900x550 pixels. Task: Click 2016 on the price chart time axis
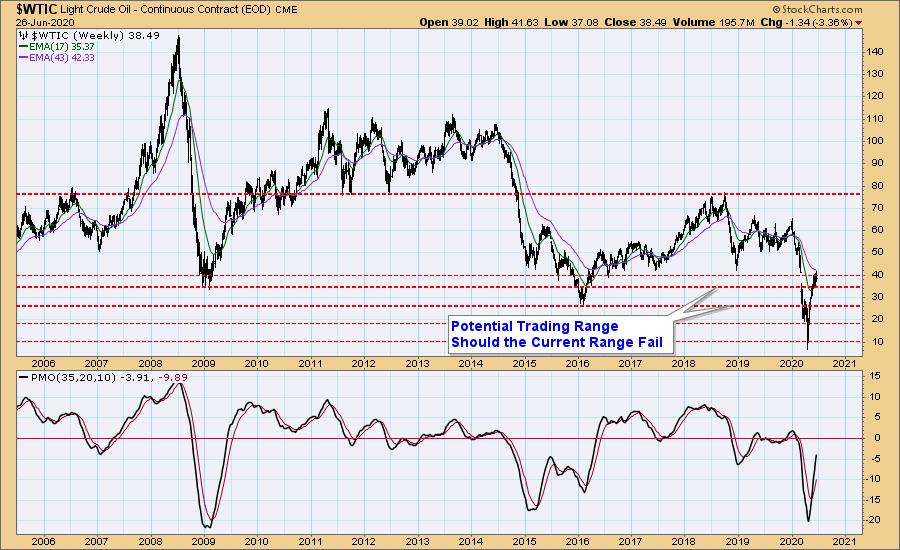(x=577, y=363)
